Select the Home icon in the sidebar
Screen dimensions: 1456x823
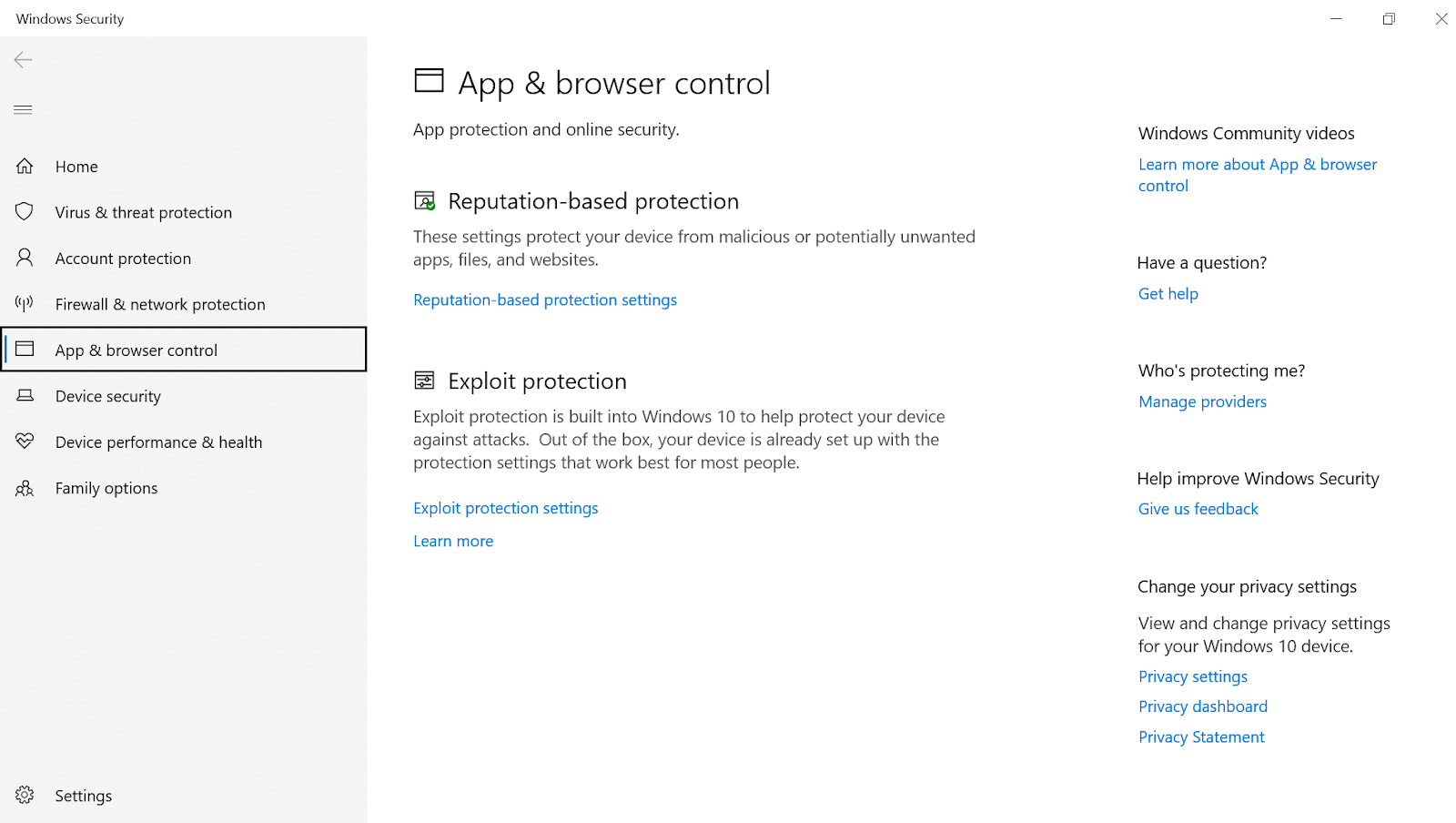25,166
